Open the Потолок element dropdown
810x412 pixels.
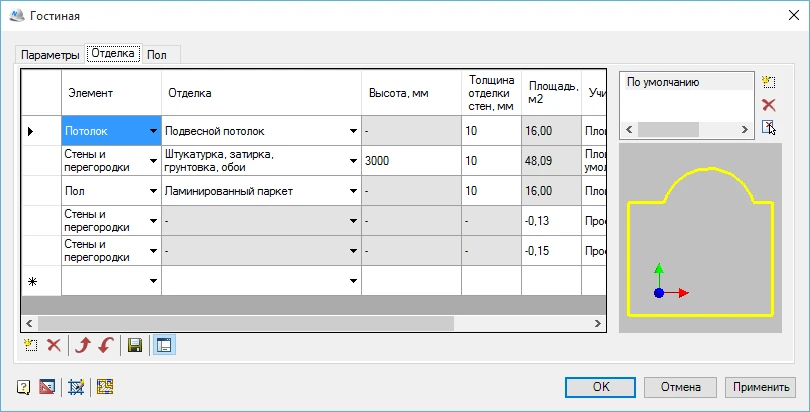click(153, 131)
